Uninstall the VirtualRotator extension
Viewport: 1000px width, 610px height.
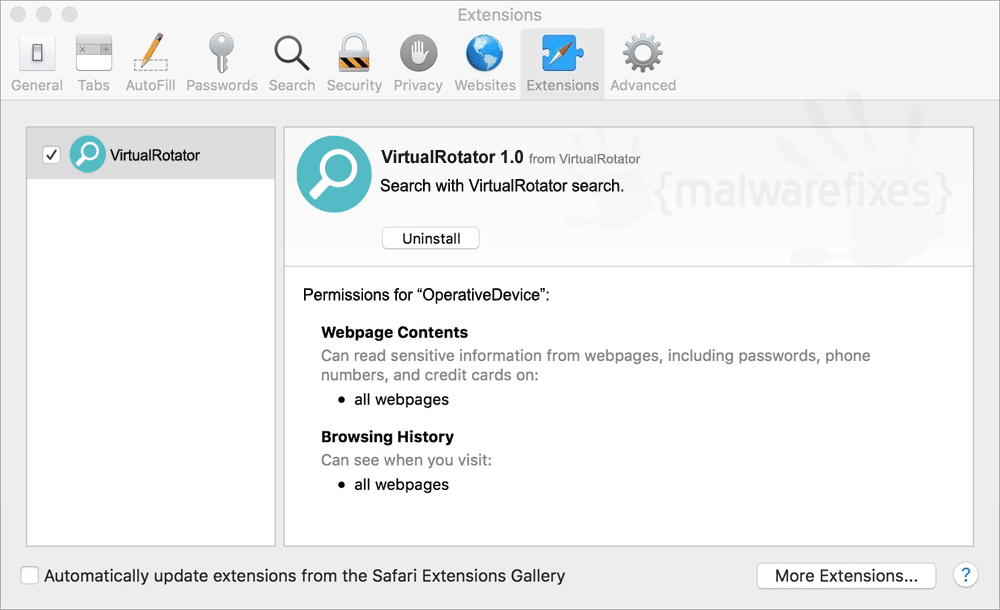(x=431, y=239)
